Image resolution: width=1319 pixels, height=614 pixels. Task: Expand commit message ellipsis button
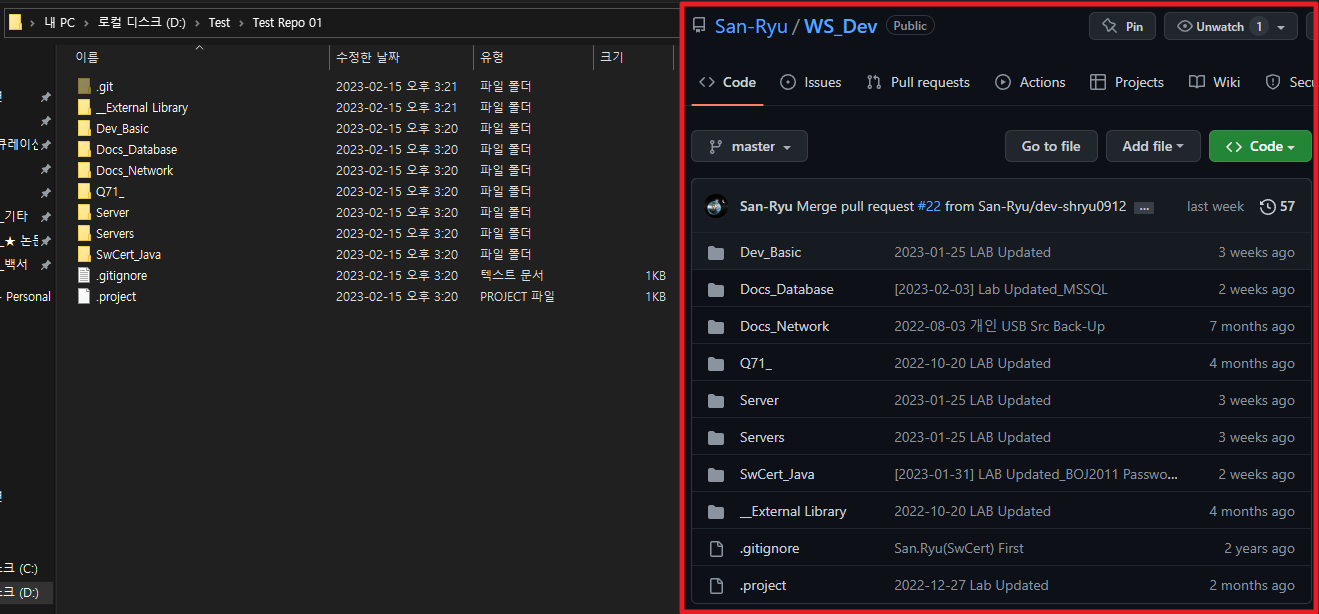click(x=1145, y=207)
